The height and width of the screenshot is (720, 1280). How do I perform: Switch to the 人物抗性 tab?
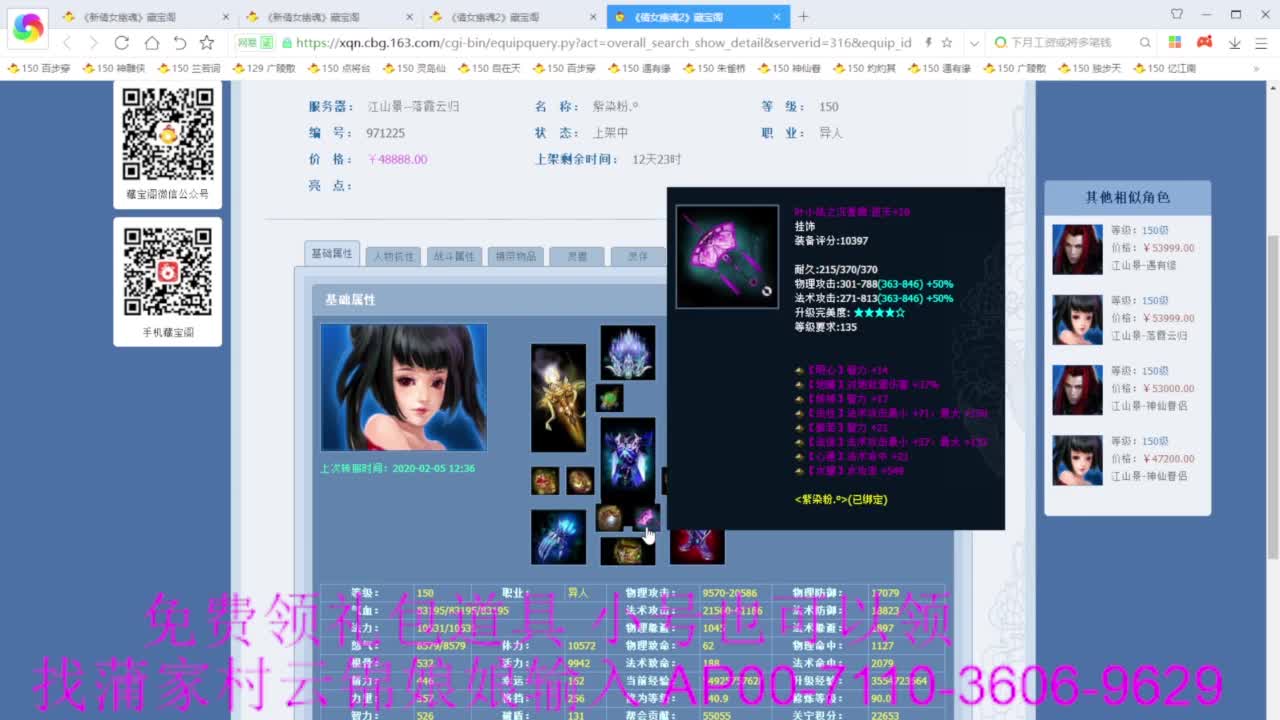[393, 256]
